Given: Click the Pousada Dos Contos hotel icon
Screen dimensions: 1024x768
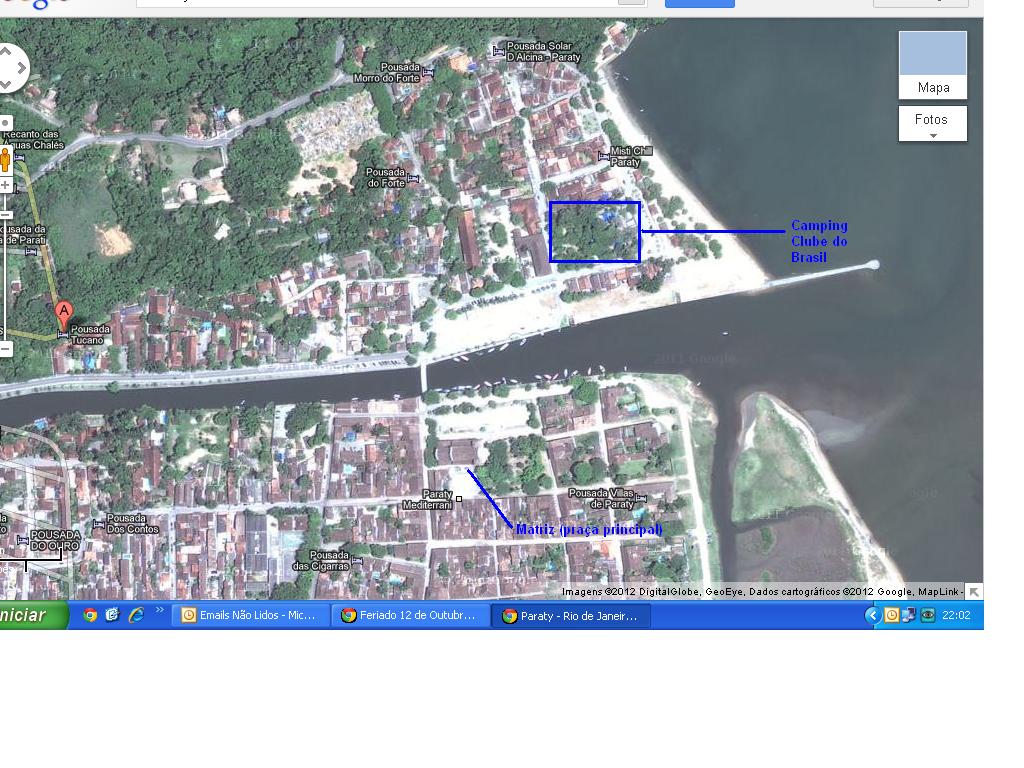Looking at the screenshot, I should 98,524.
